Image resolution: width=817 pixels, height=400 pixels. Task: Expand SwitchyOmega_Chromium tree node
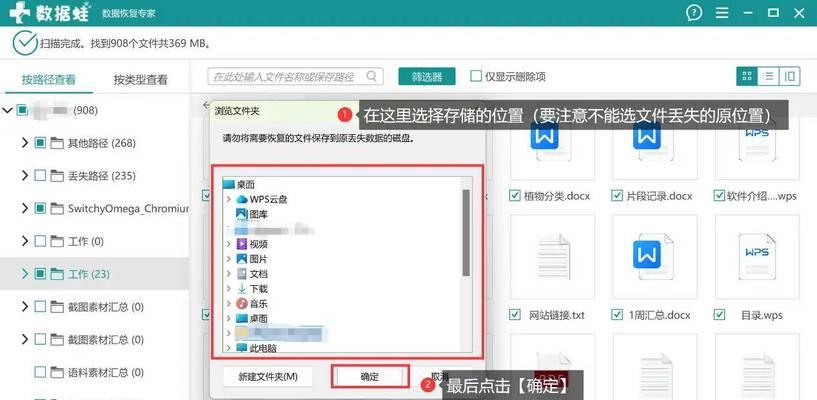(x=24, y=208)
